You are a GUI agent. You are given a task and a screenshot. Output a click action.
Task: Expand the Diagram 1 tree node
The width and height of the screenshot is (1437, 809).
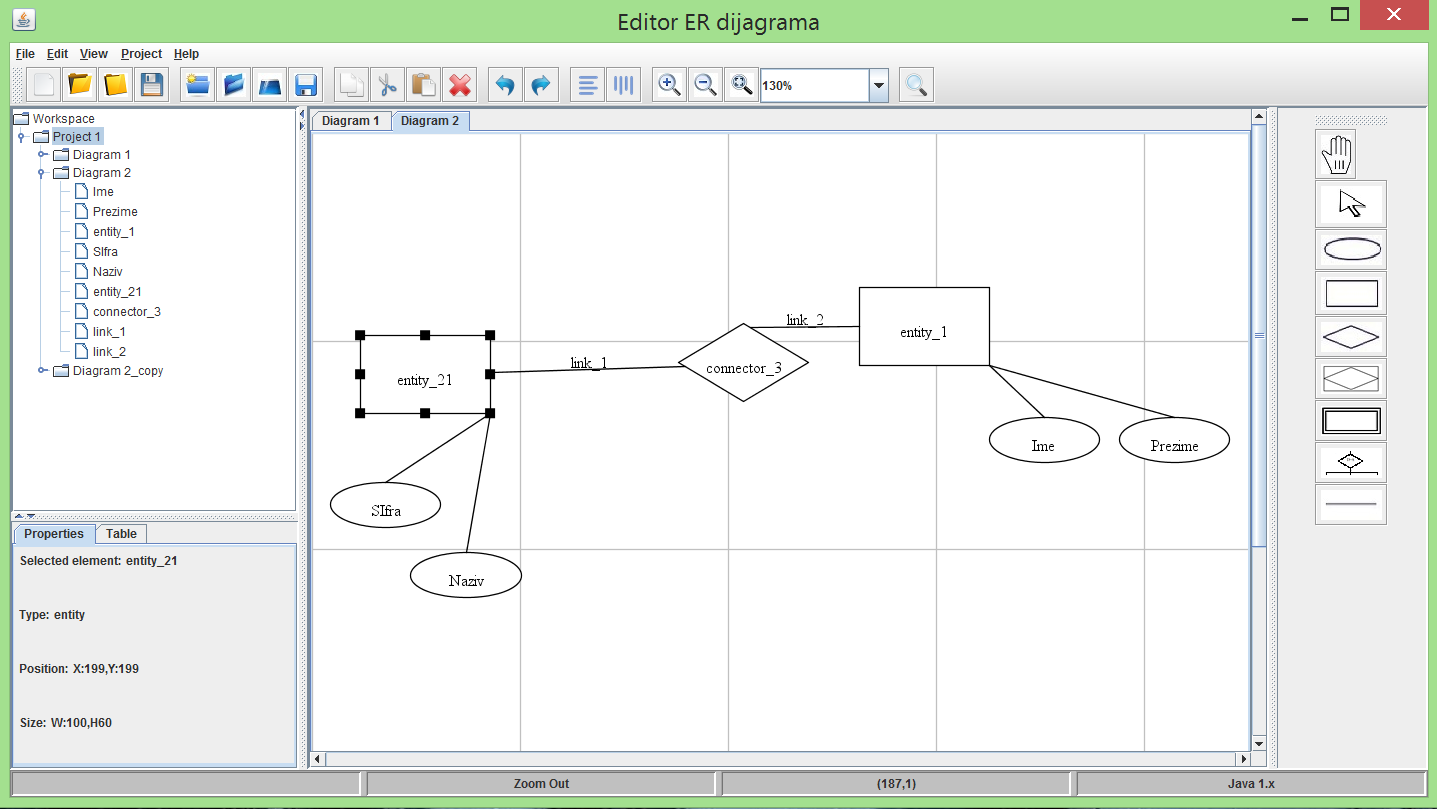coord(42,155)
